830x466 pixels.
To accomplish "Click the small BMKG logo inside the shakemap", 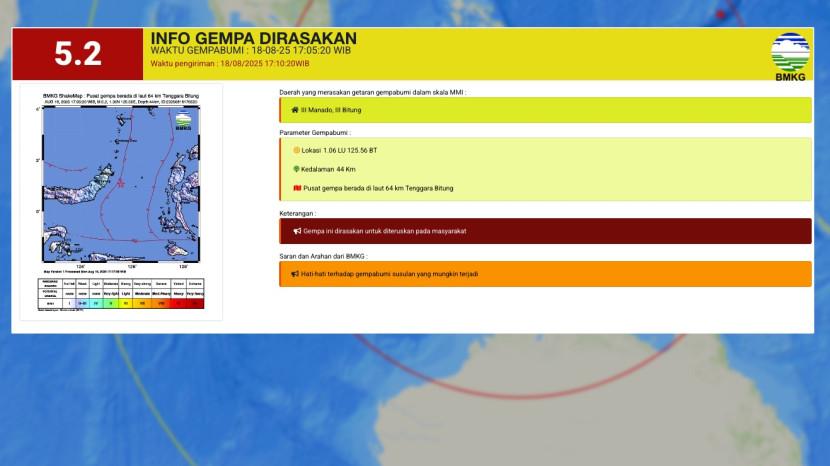I will point(183,121).
